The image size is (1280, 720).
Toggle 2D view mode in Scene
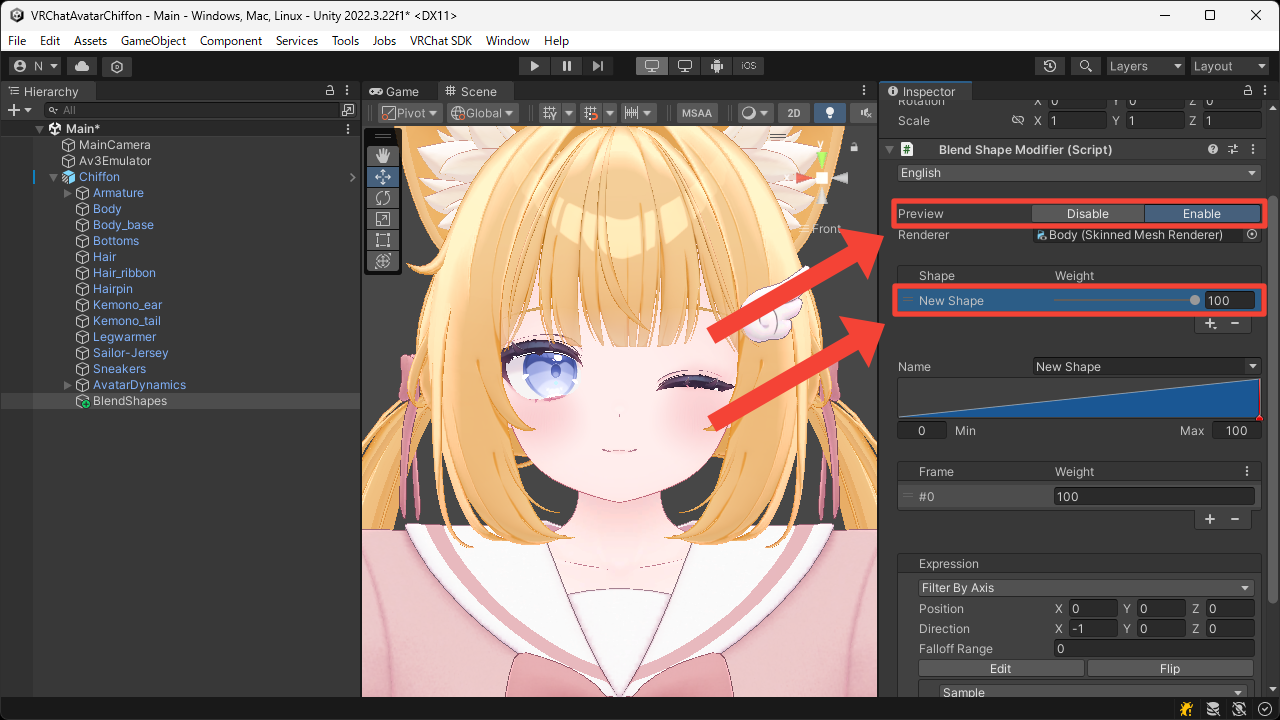[793, 113]
